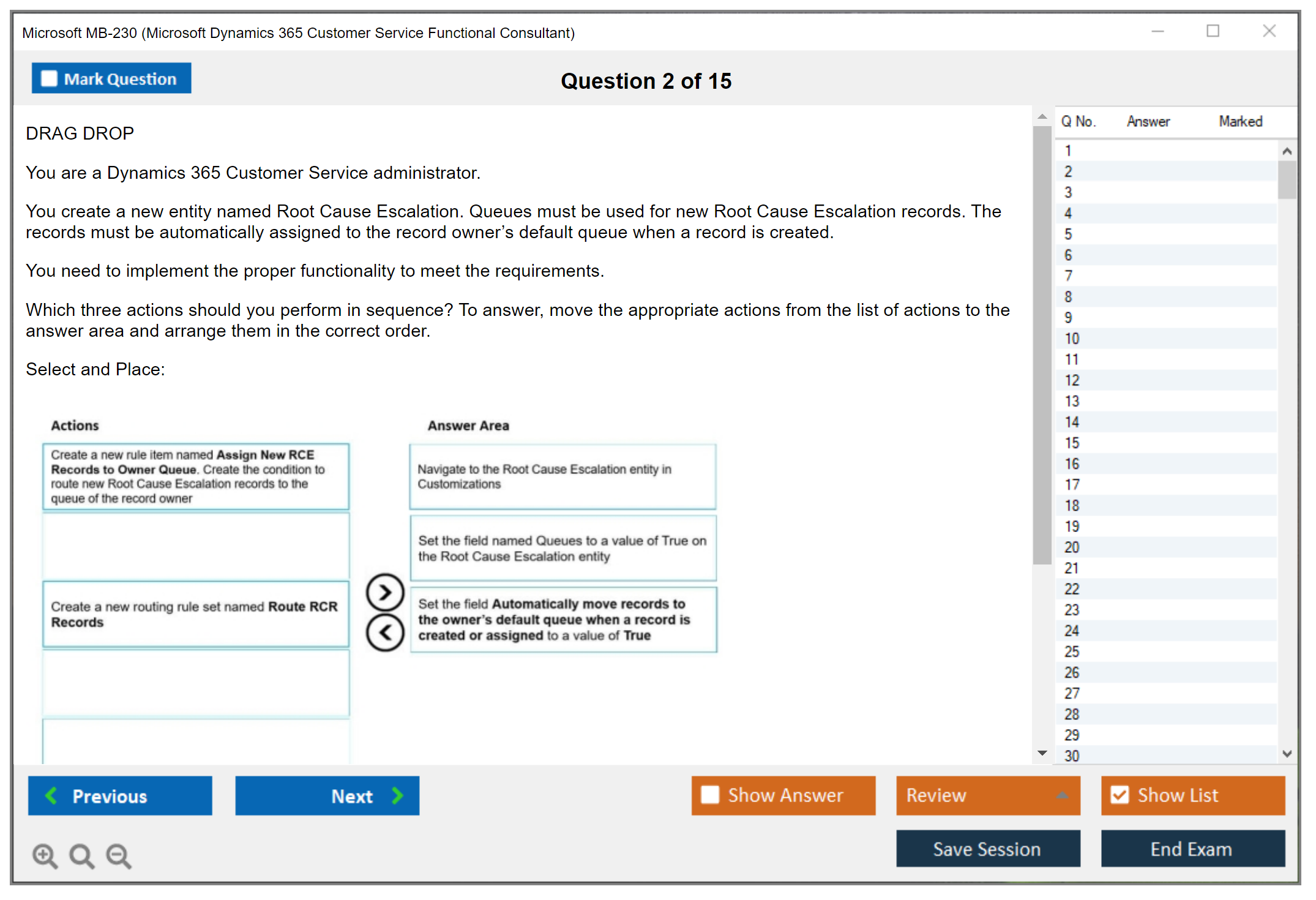
Task: Click the Save Session button
Action: (x=987, y=849)
